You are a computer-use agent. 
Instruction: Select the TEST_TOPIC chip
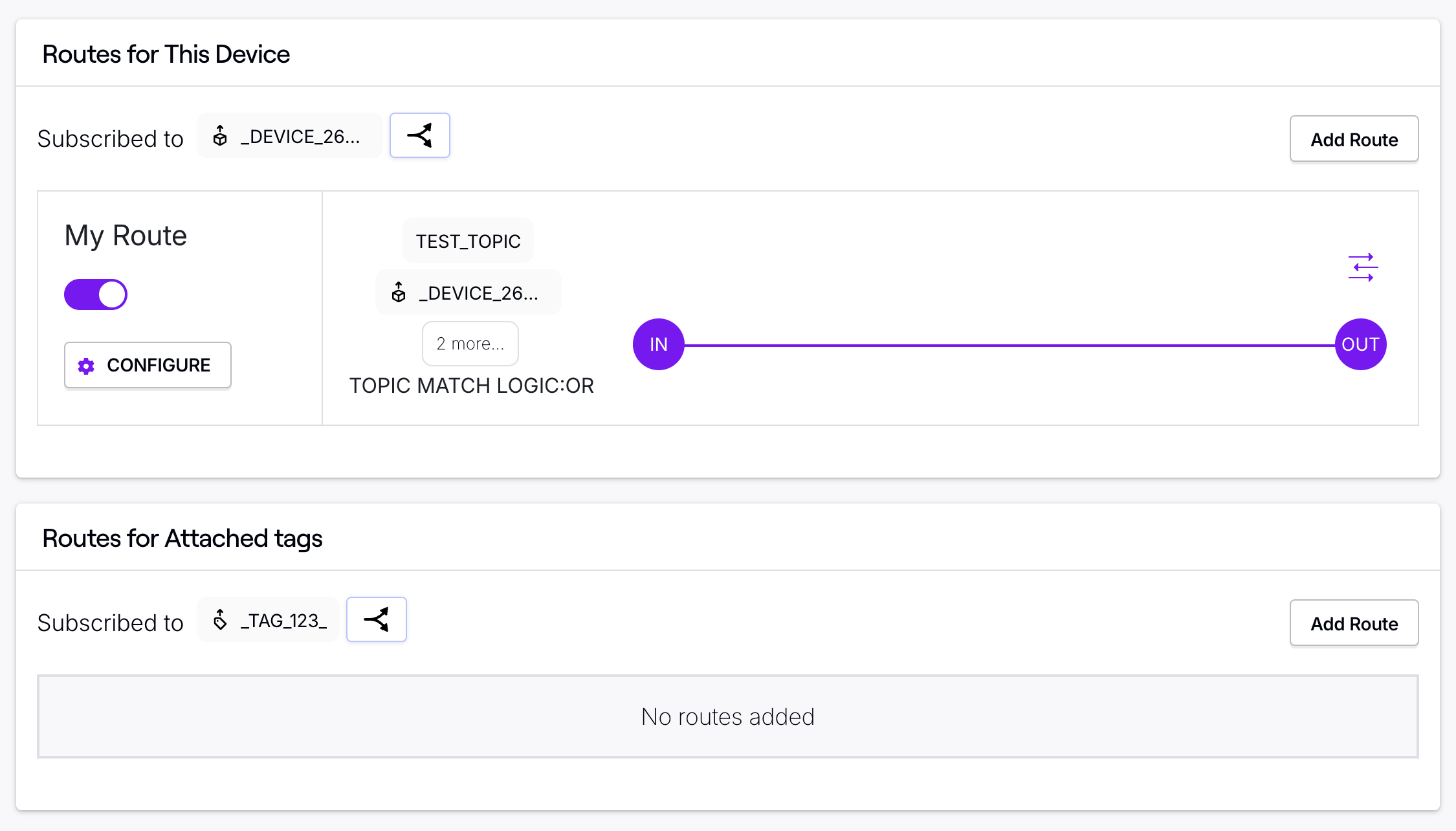pyautogui.click(x=468, y=241)
